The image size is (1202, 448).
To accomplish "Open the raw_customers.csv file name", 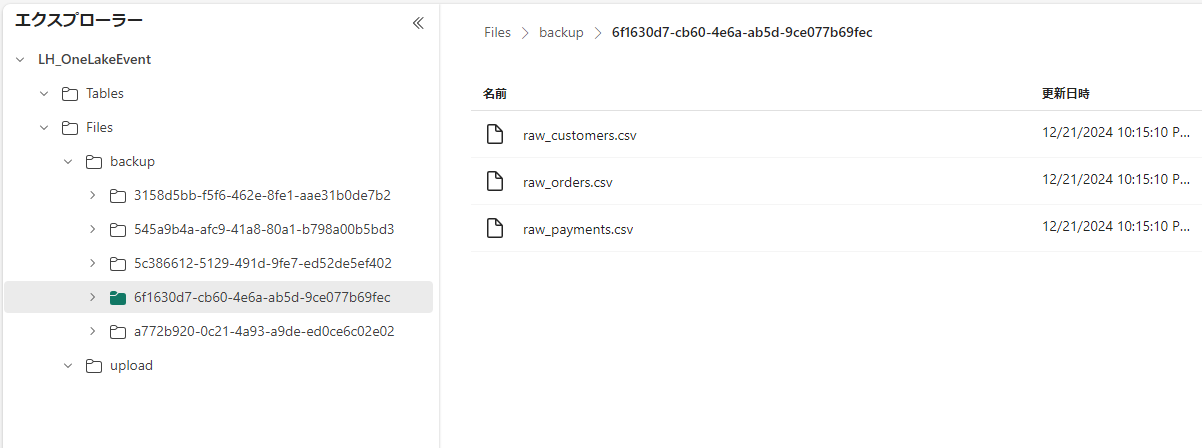I will pyautogui.click(x=580, y=135).
